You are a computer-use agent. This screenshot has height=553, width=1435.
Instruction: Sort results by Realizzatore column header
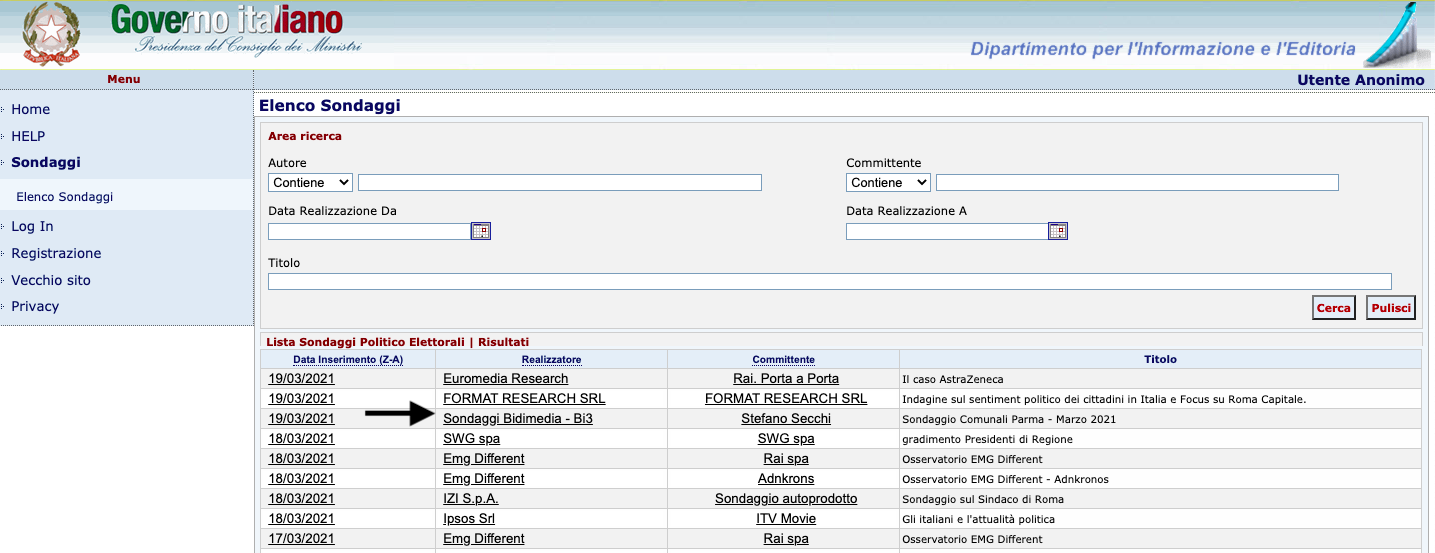pos(551,360)
